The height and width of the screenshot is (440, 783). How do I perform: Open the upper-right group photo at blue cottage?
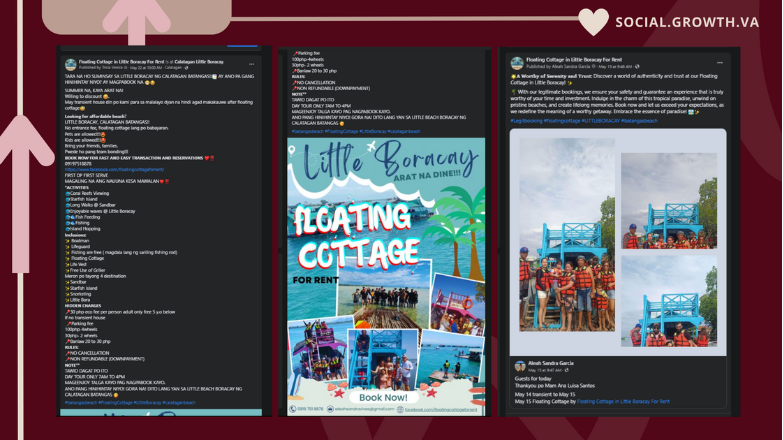click(669, 201)
